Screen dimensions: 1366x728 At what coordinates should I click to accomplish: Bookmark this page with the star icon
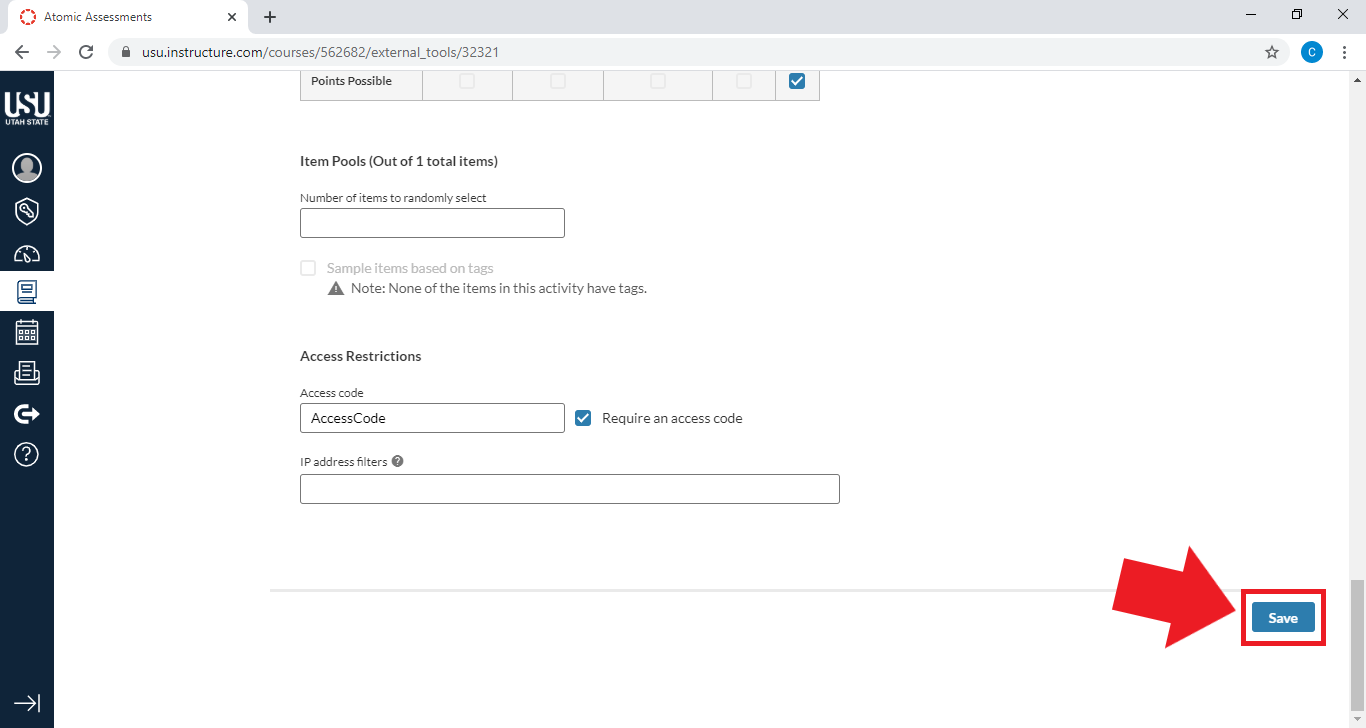(x=1272, y=52)
